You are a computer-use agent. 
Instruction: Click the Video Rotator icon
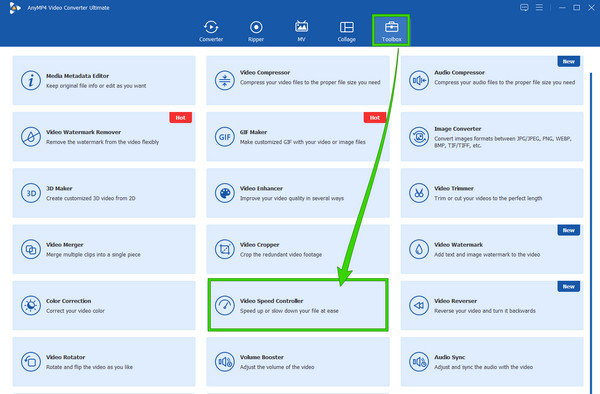pos(31,361)
